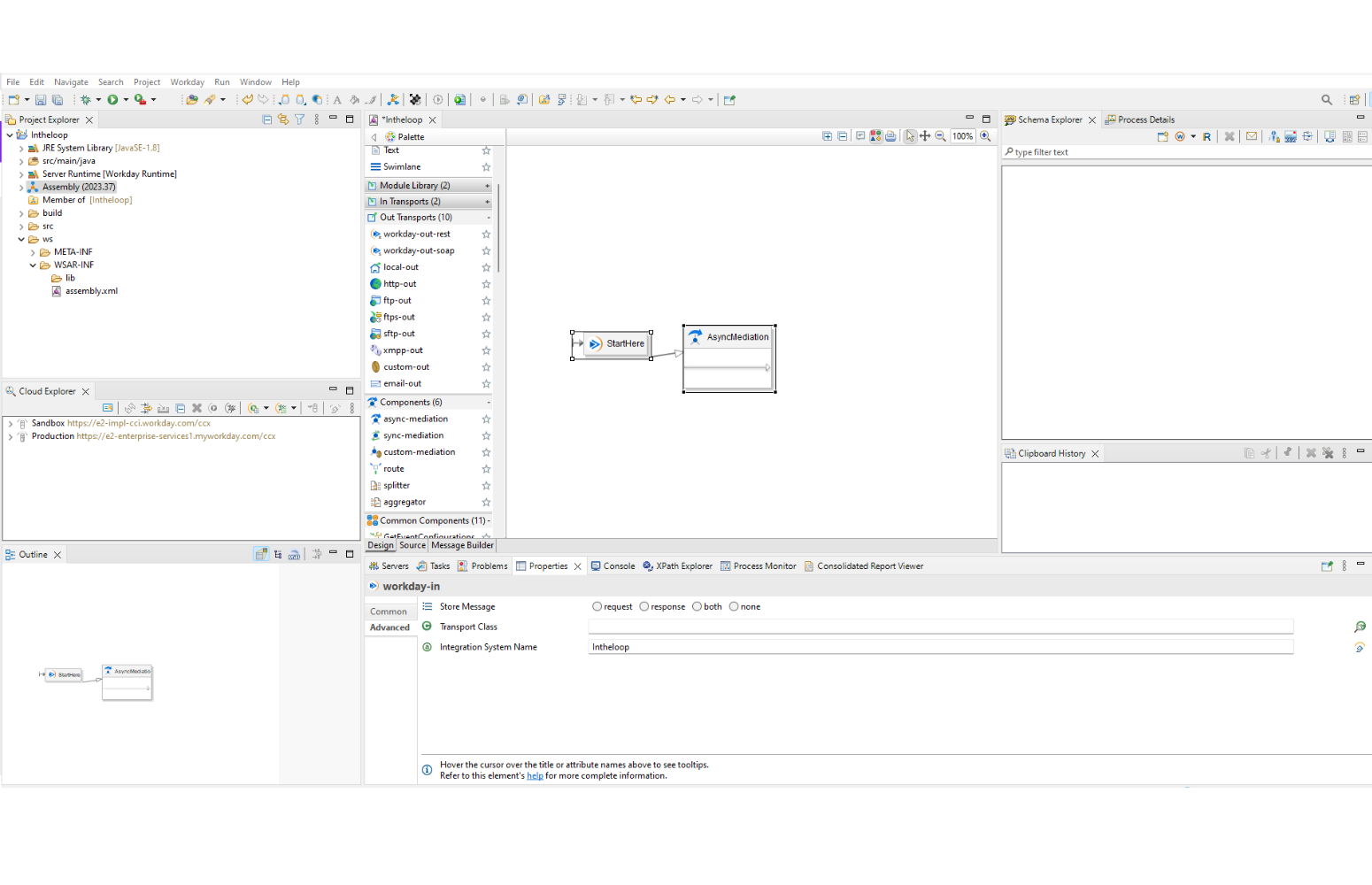Set zoom level in the 100% field

pyautogui.click(x=962, y=135)
